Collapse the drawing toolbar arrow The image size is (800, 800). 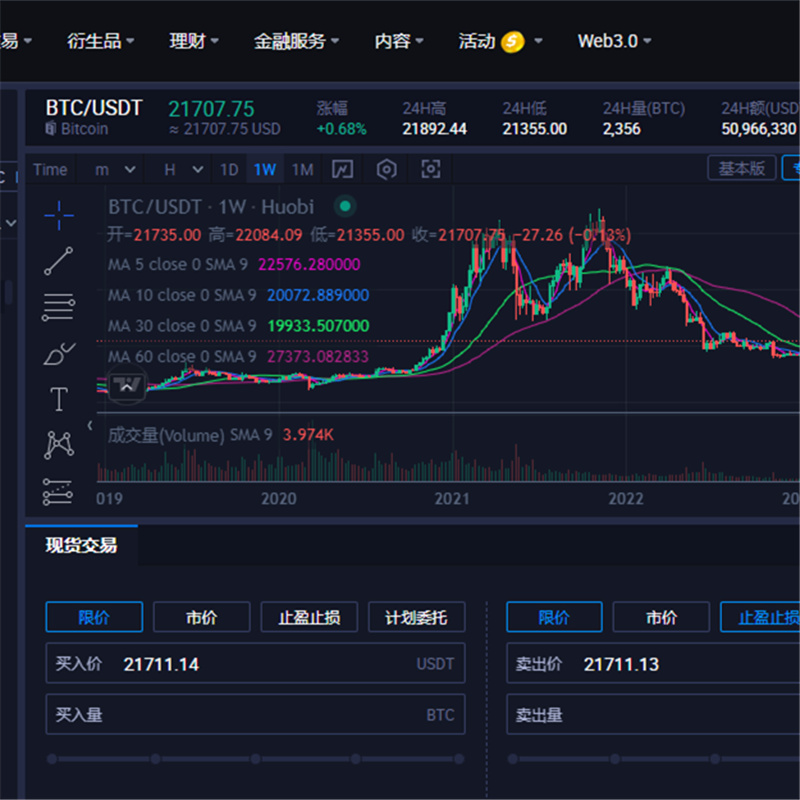click(x=90, y=425)
